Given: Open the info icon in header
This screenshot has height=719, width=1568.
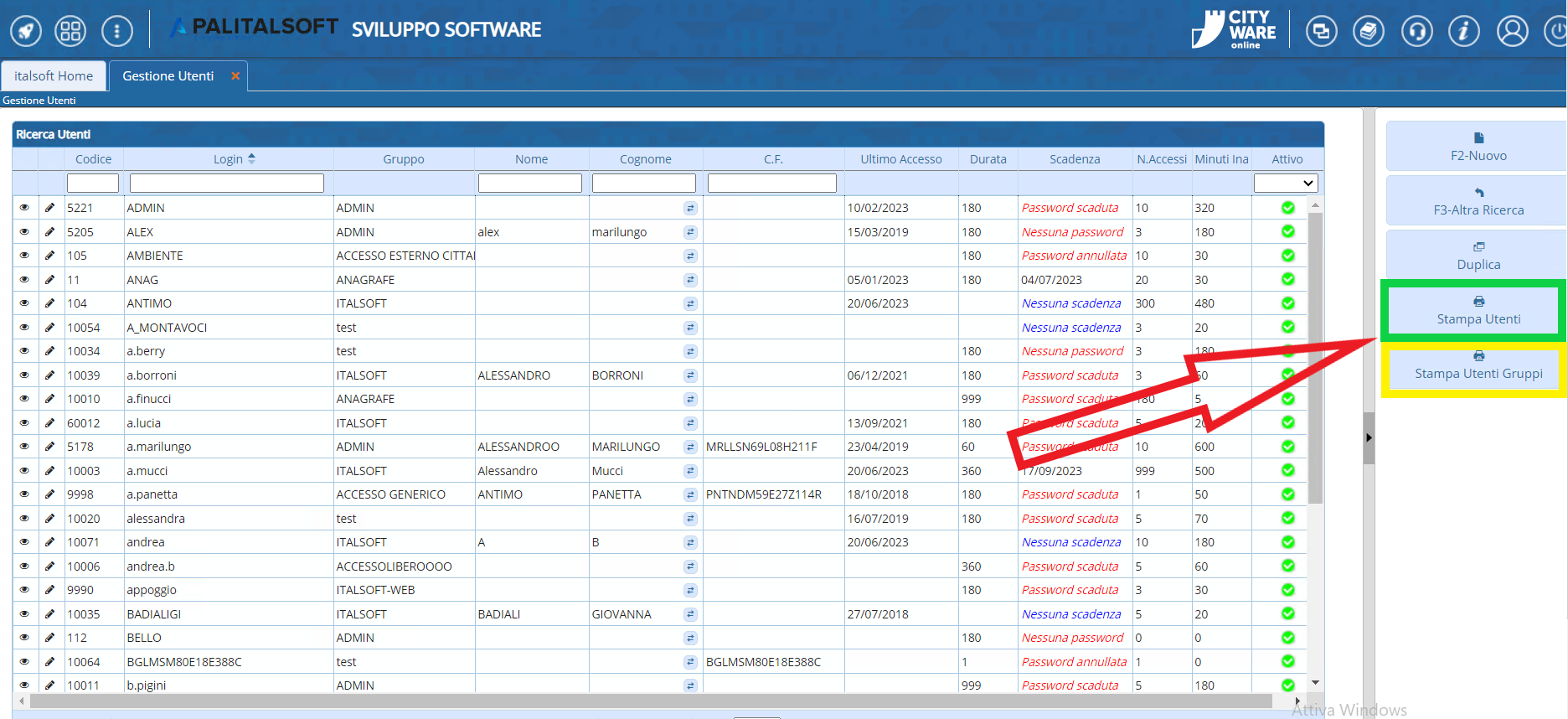Looking at the screenshot, I should pyautogui.click(x=1463, y=32).
